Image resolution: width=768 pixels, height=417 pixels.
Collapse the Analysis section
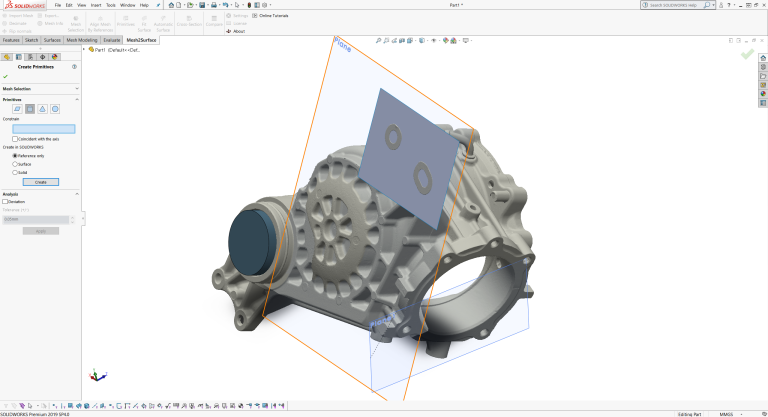pyautogui.click(x=77, y=194)
